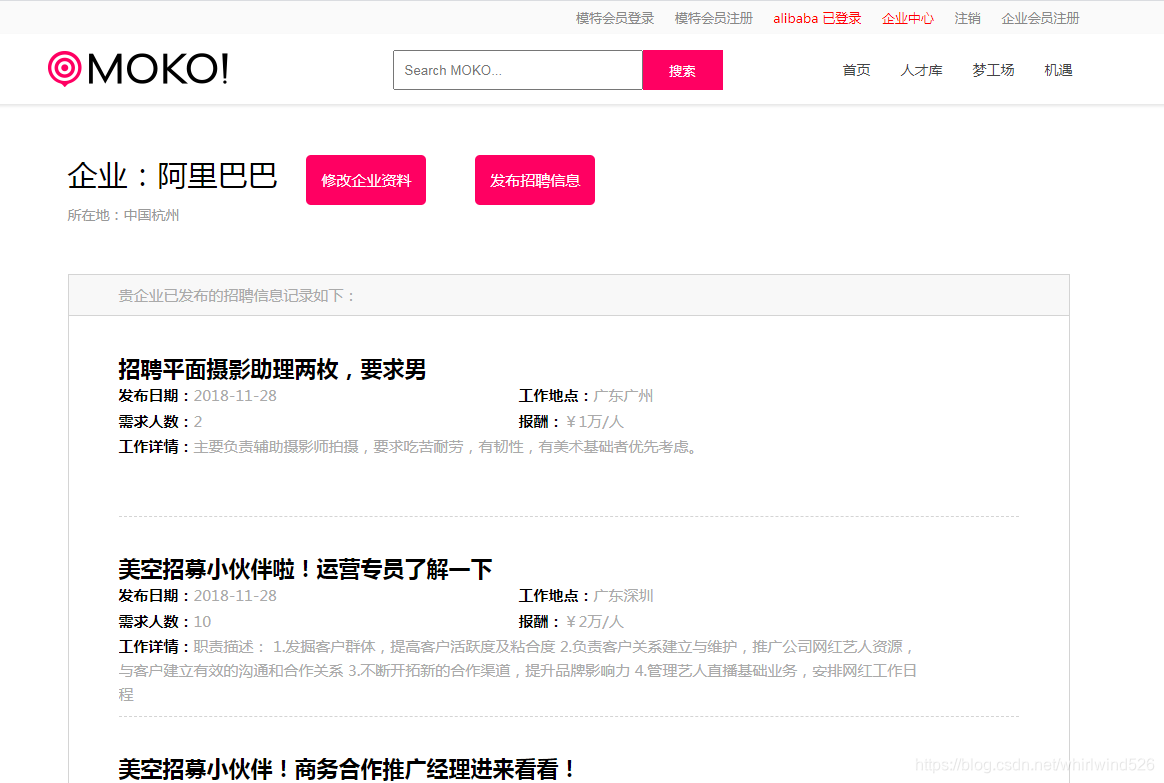Click 注销 to log out
The image size is (1164, 783).
[x=967, y=19]
